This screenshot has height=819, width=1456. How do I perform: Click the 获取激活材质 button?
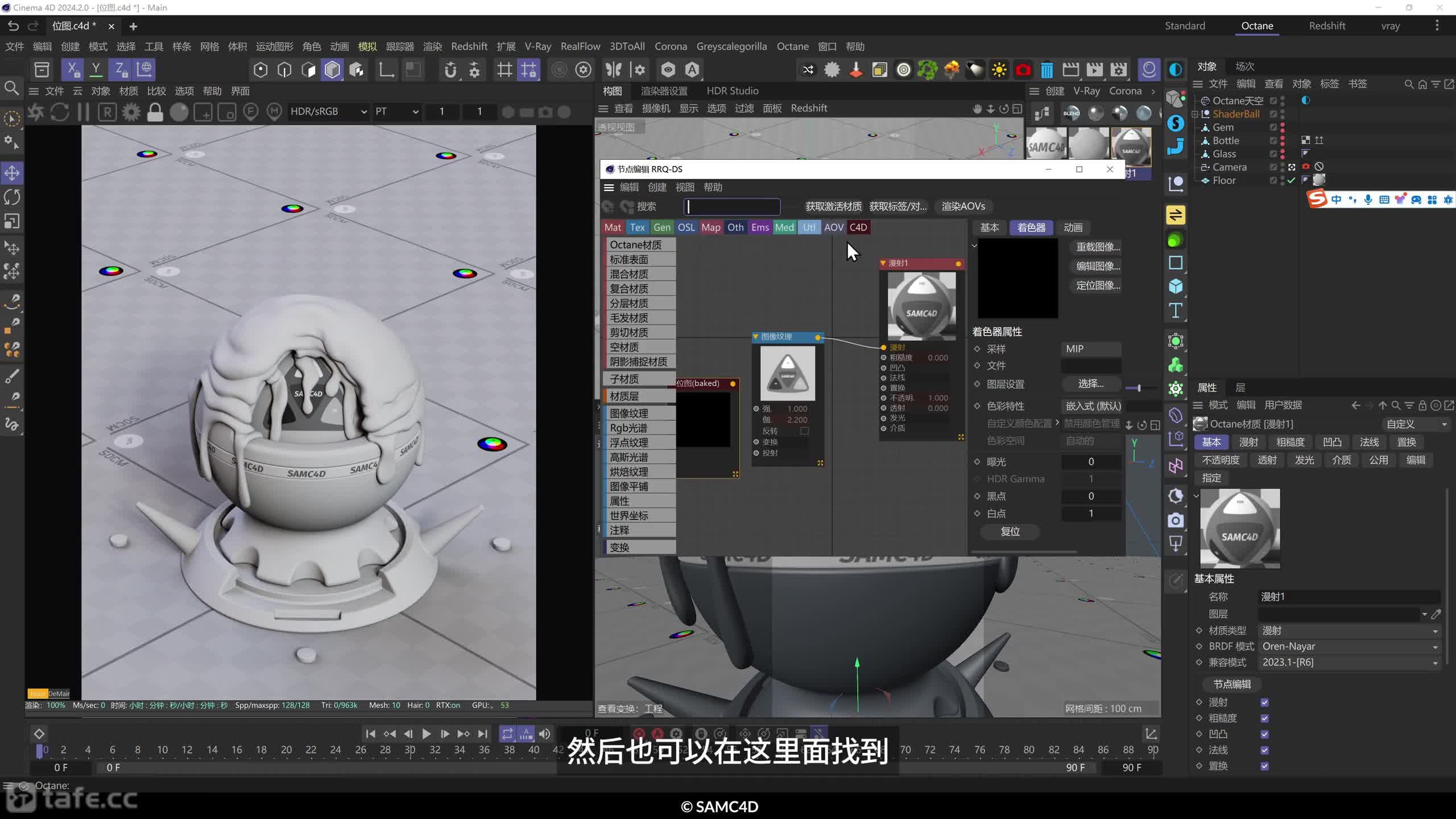(833, 206)
